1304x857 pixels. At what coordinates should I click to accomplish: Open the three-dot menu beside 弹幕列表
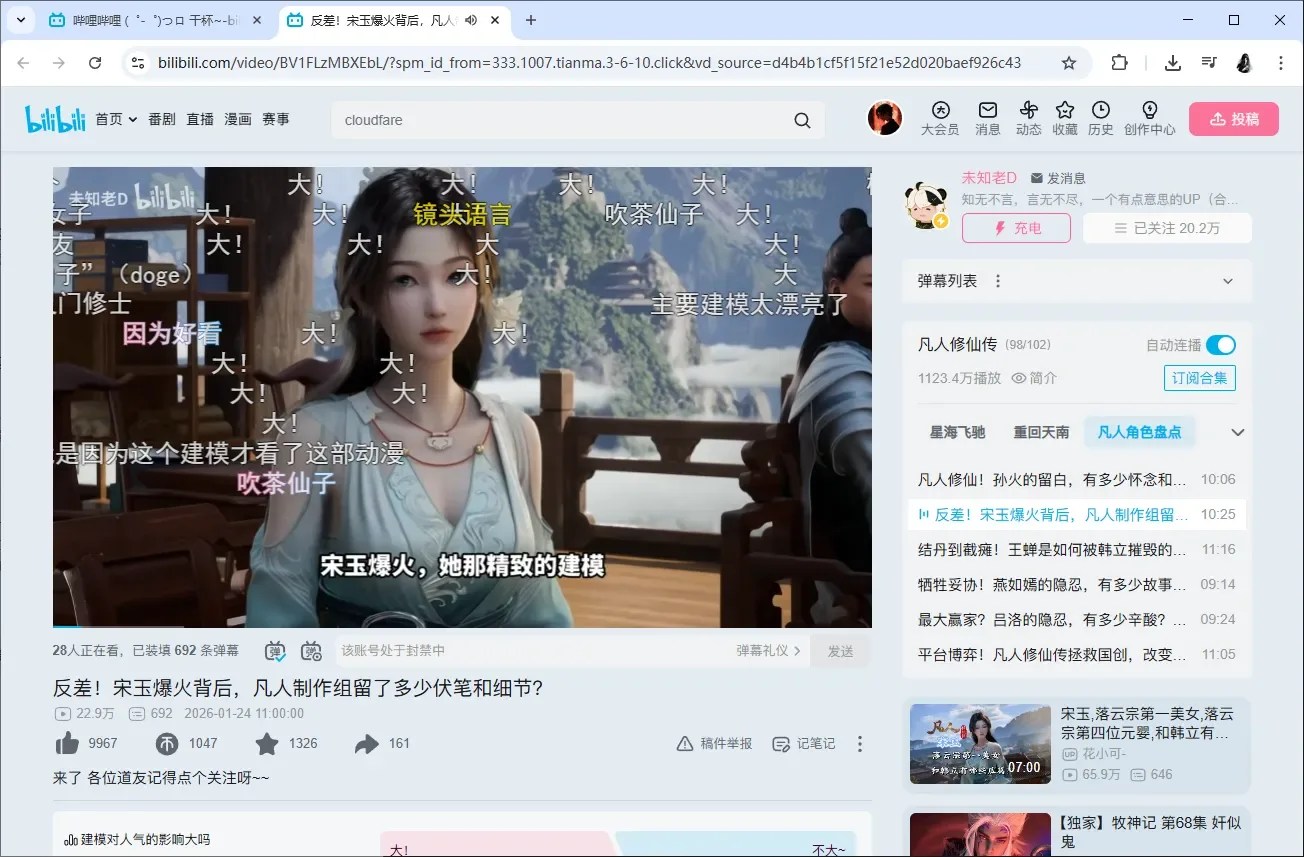point(997,281)
